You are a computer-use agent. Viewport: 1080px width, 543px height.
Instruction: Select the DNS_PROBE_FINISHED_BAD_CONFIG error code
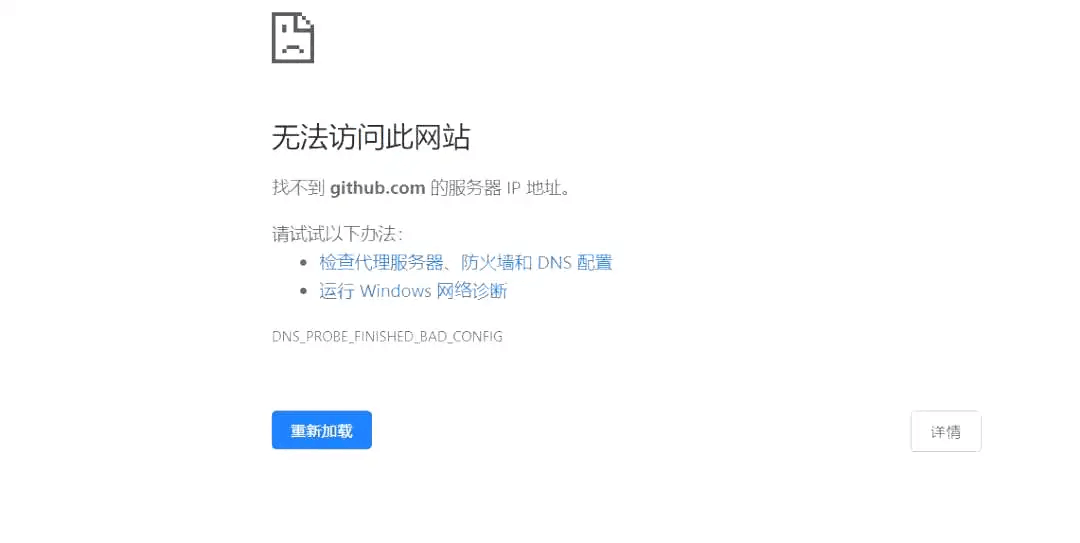pyautogui.click(x=387, y=337)
